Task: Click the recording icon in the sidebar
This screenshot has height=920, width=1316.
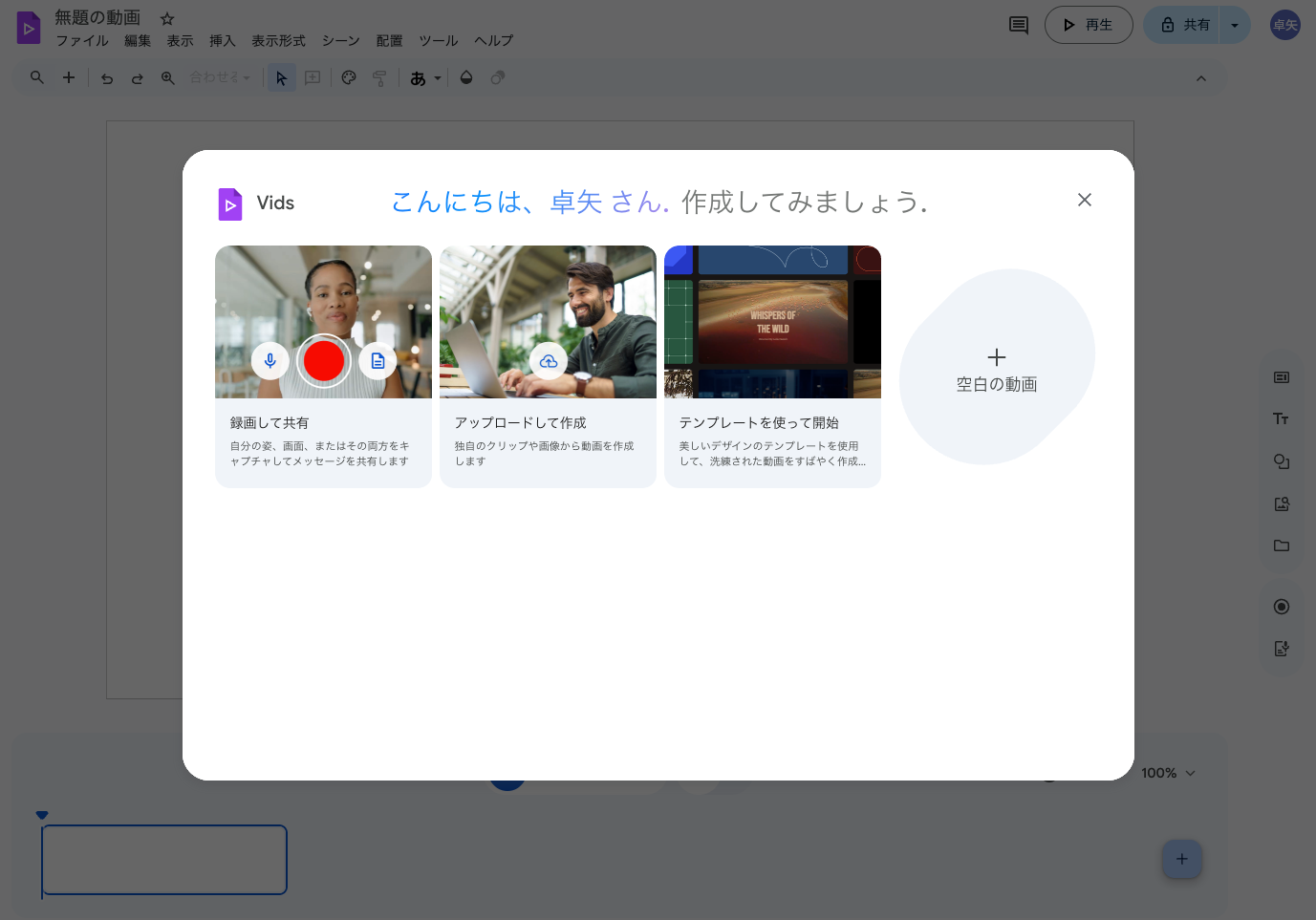Action: [1282, 606]
